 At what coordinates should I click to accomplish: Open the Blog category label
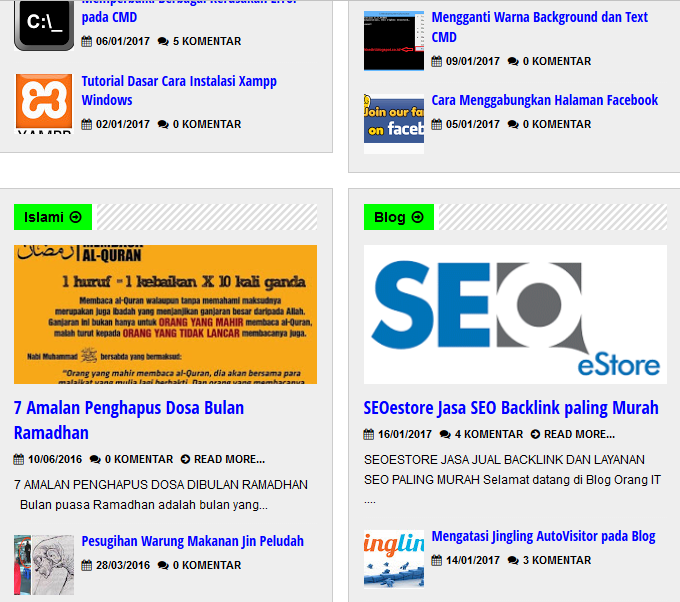click(x=399, y=217)
